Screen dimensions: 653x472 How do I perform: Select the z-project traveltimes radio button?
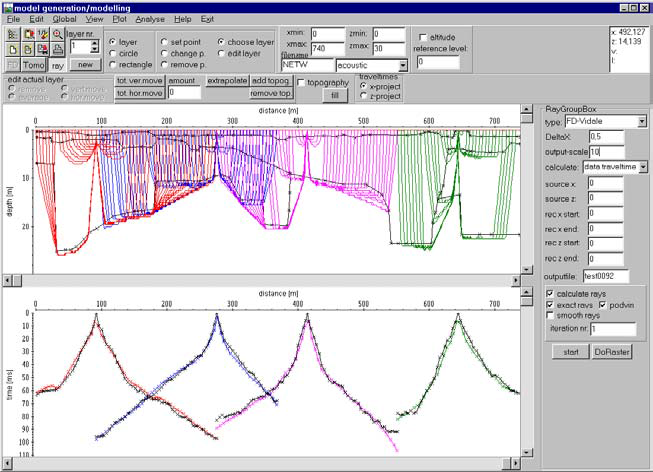(363, 98)
